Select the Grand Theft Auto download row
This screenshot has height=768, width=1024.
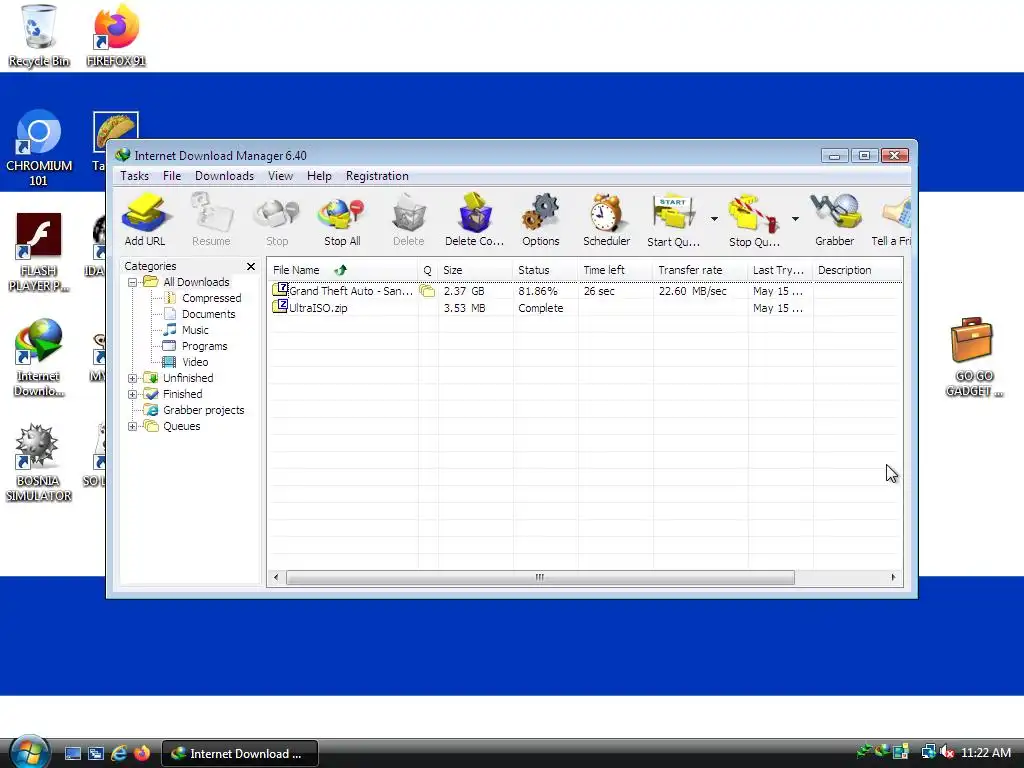tap(584, 291)
